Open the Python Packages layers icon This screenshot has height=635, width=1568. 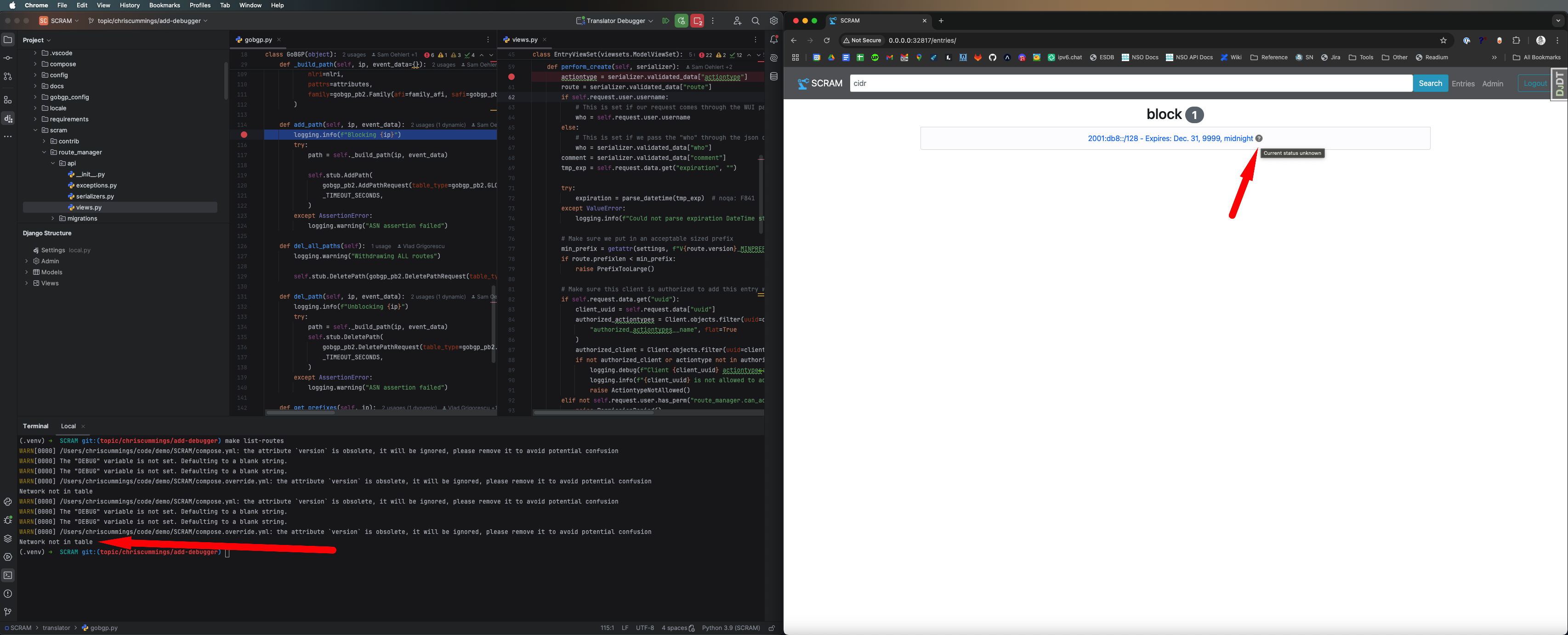(8, 538)
